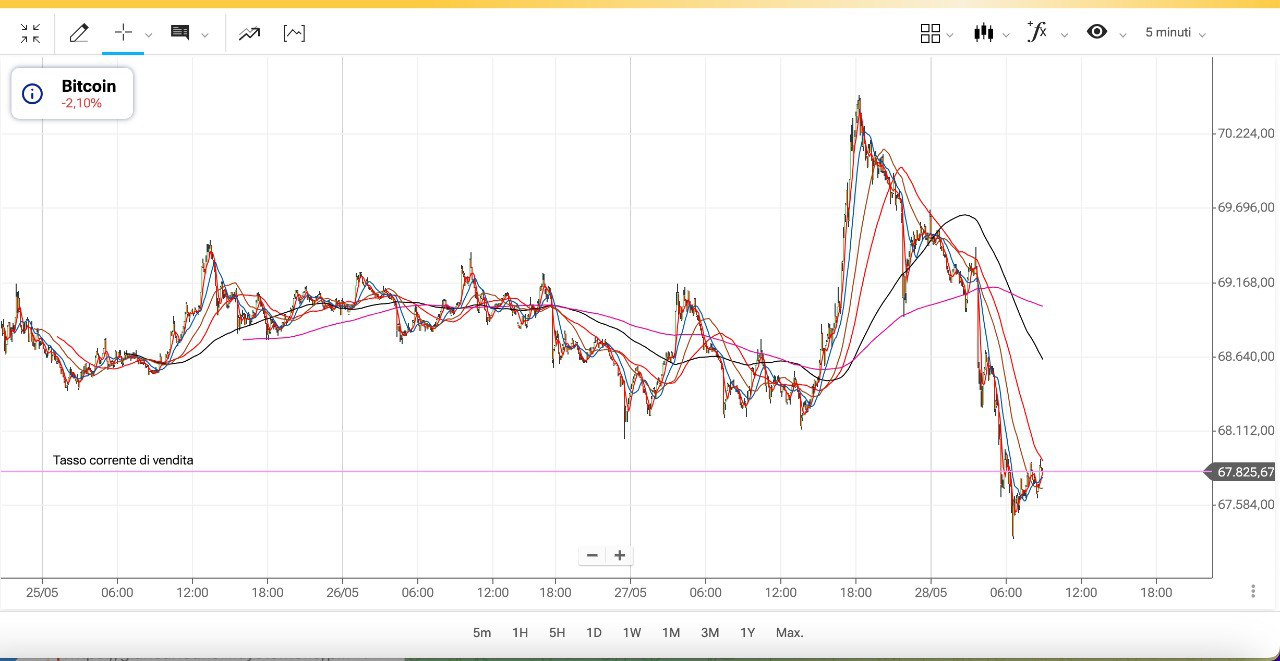The height and width of the screenshot is (661, 1280).
Task: Click the candlestick chart type icon
Action: coord(984,33)
